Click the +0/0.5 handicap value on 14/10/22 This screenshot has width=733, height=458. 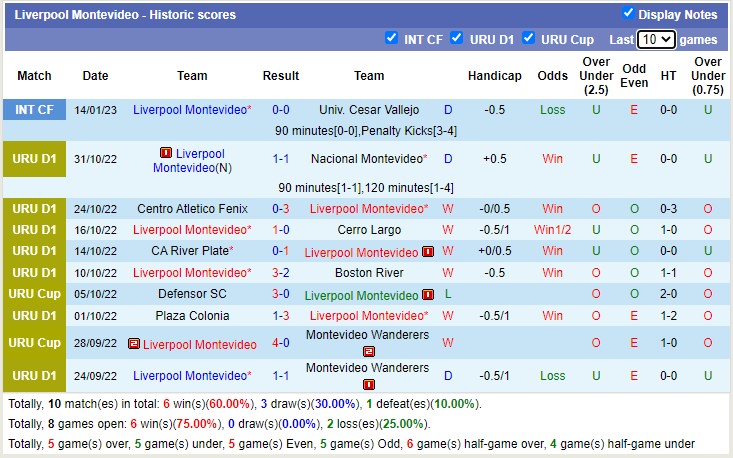pos(495,251)
